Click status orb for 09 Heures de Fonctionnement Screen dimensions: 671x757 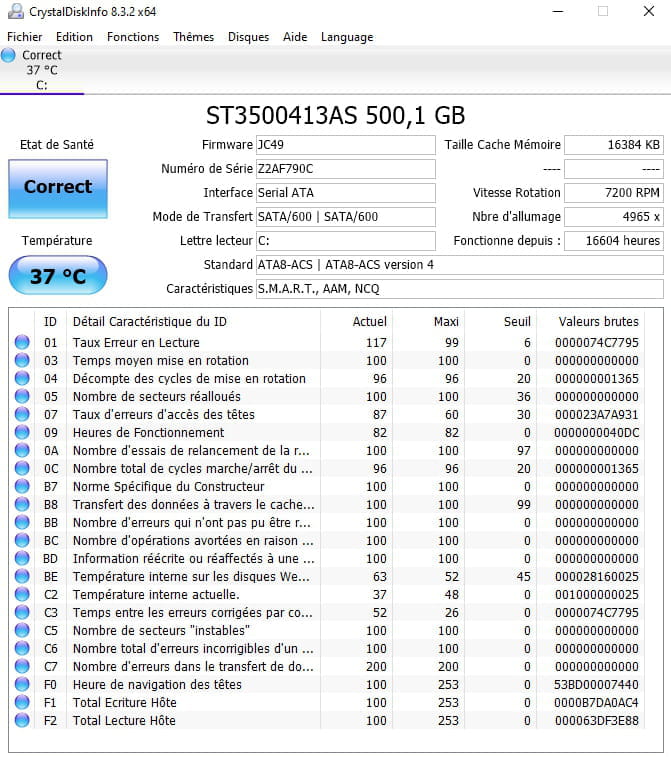(x=22, y=432)
